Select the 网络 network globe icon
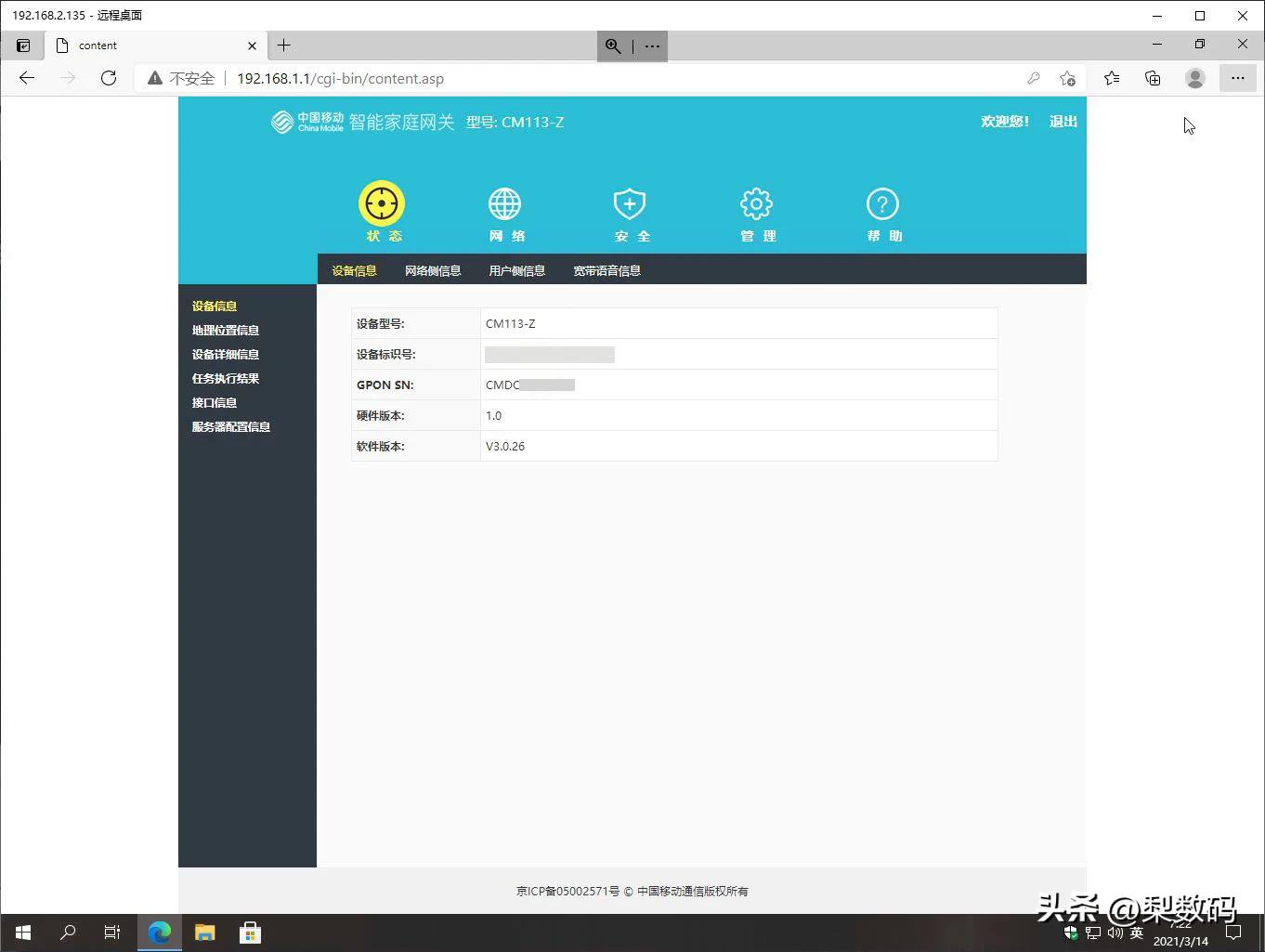1265x952 pixels. coord(504,202)
